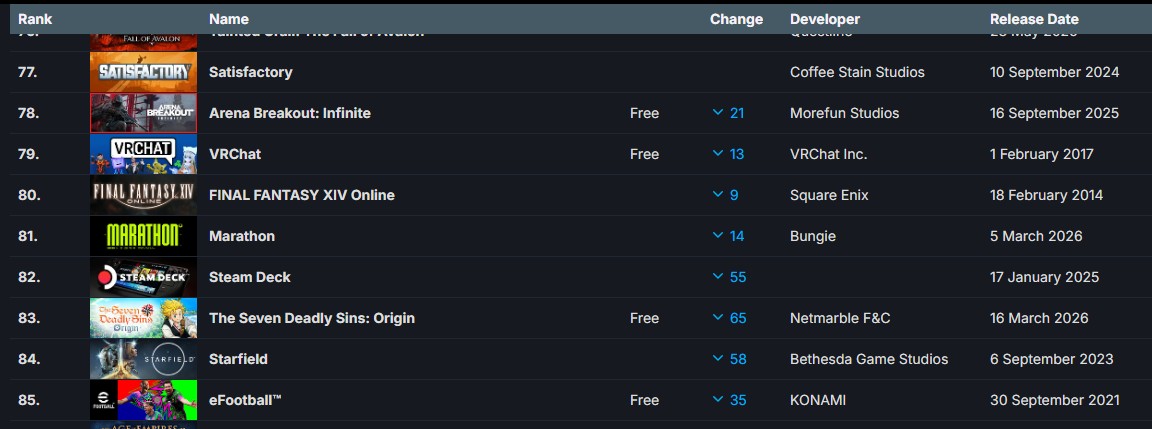The width and height of the screenshot is (1152, 429).
Task: Click the down-arrow icon for Seven Deadly Sins
Action: click(x=718, y=319)
